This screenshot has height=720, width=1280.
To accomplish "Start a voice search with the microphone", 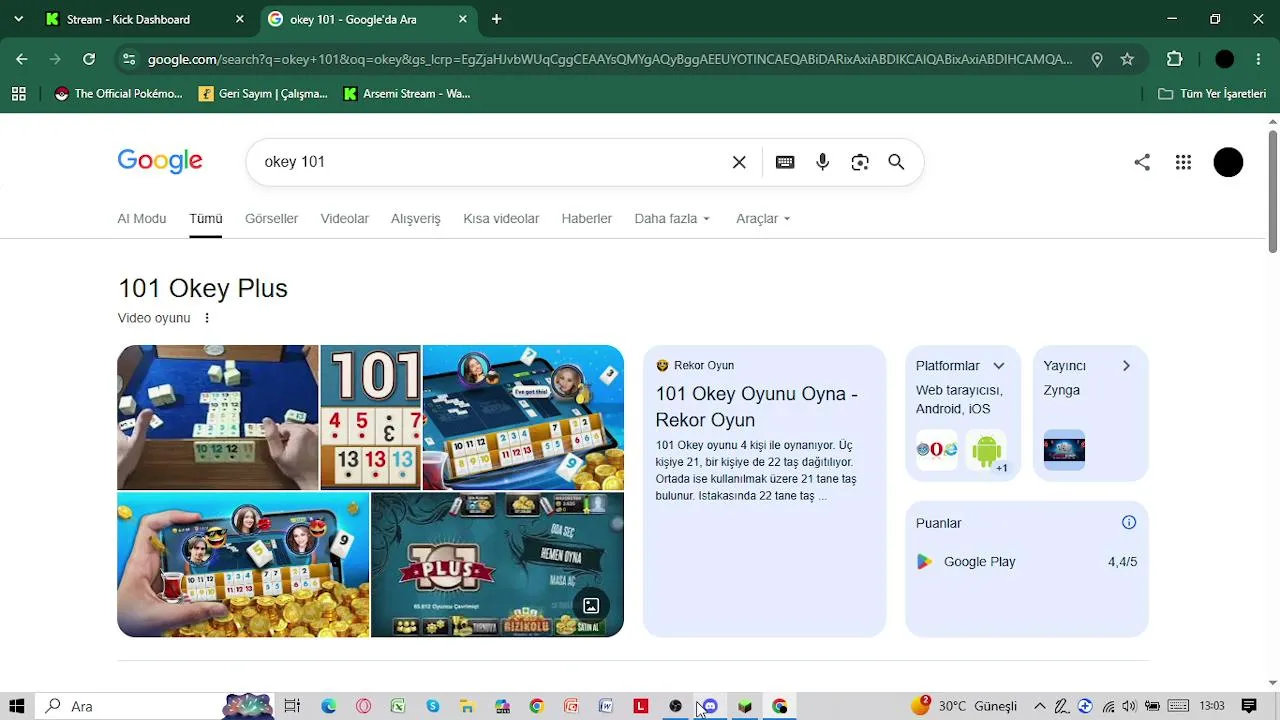I will point(822,162).
